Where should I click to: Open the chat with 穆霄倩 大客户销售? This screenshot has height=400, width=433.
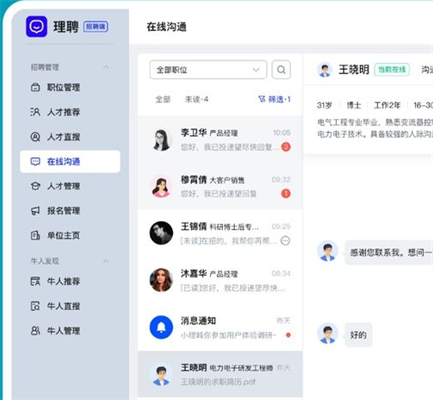pyautogui.click(x=220, y=186)
